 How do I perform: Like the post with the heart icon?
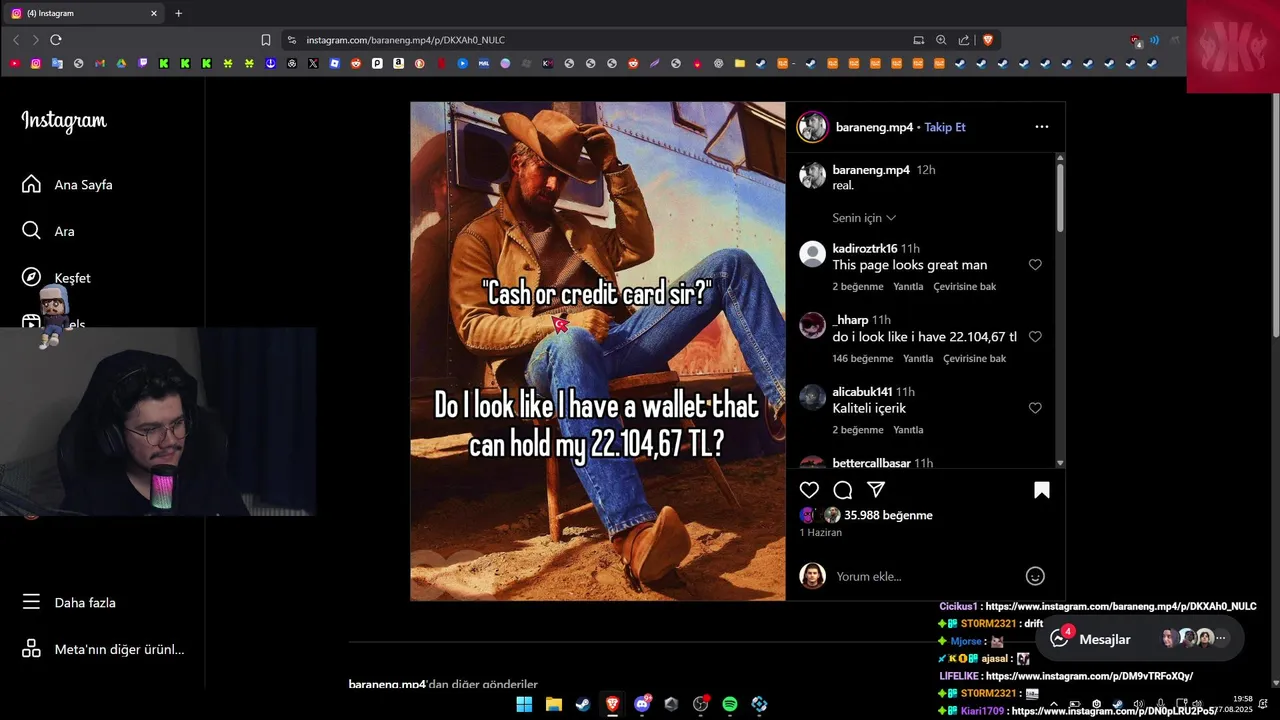pyautogui.click(x=809, y=490)
